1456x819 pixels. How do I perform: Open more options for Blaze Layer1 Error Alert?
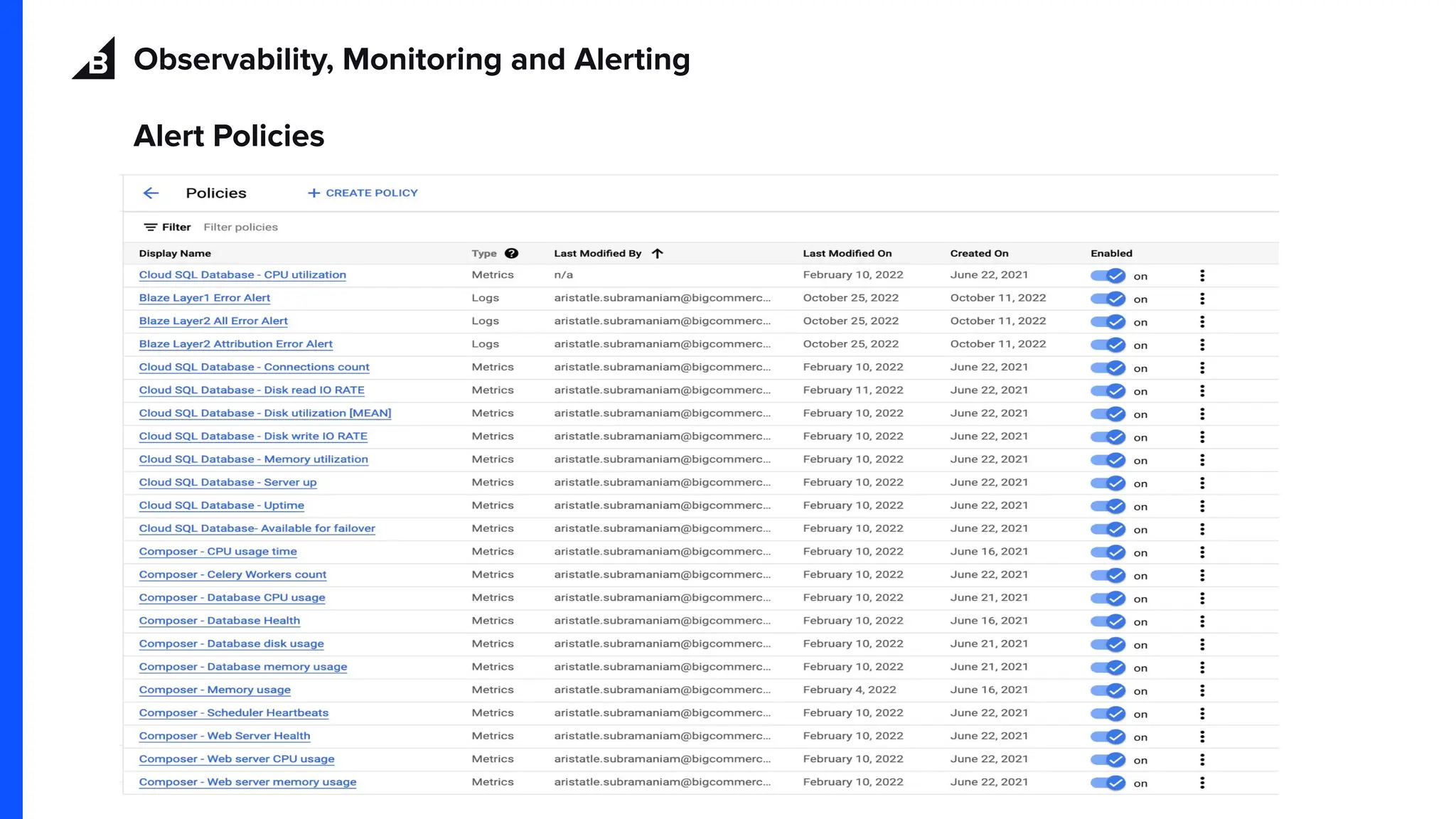(x=1202, y=299)
